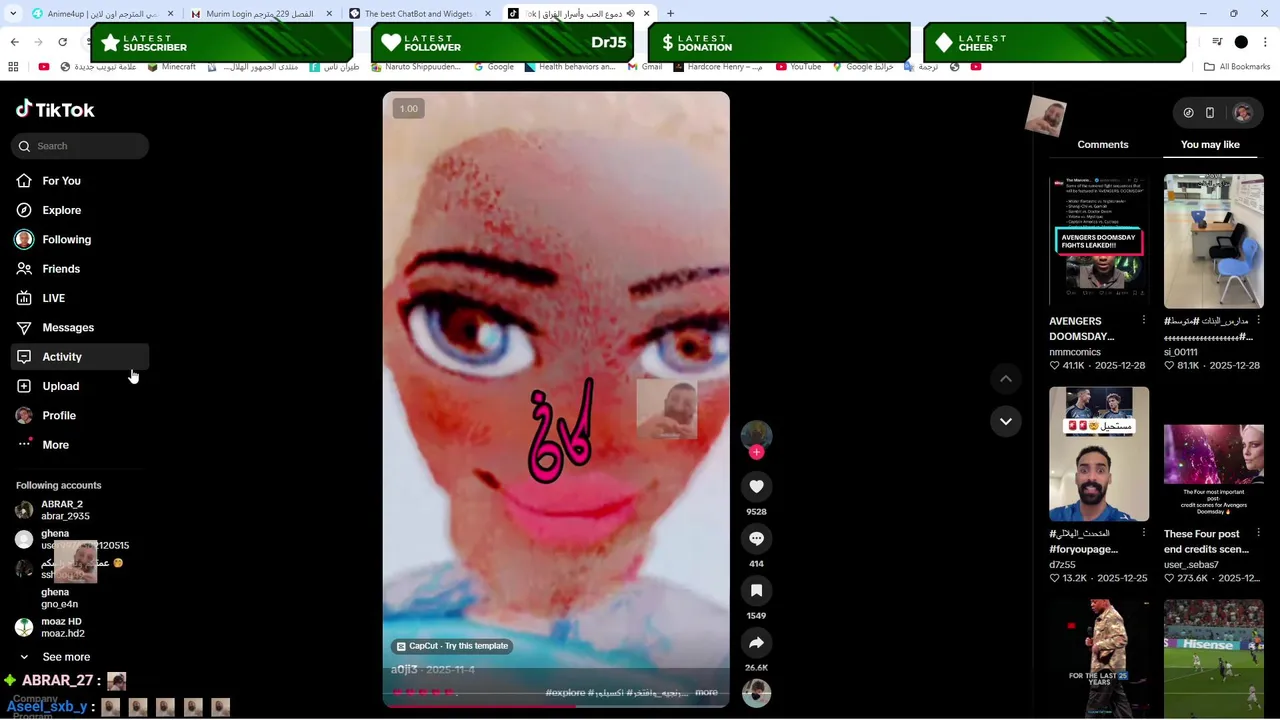Open the Friends page

click(x=80, y=269)
